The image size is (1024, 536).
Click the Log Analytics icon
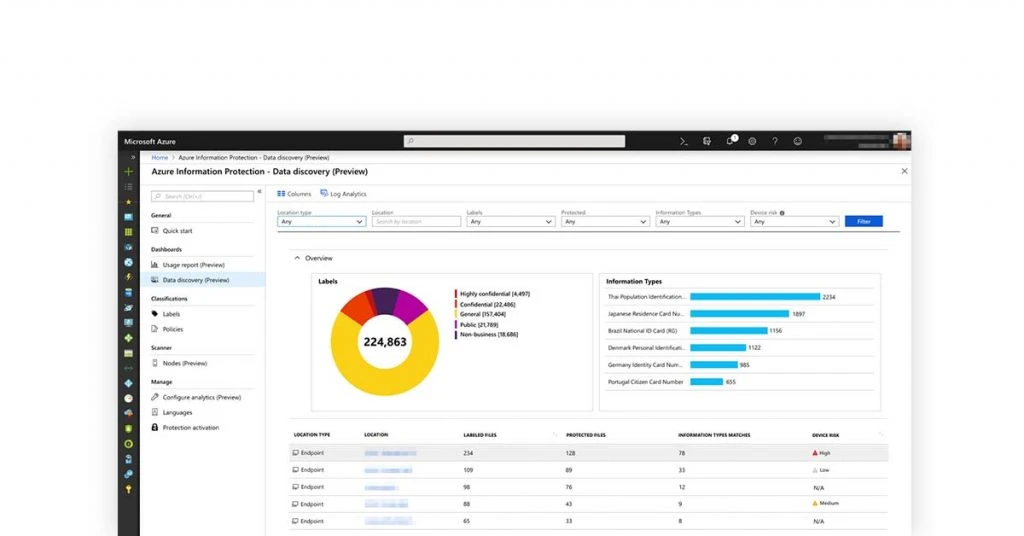[x=324, y=194]
